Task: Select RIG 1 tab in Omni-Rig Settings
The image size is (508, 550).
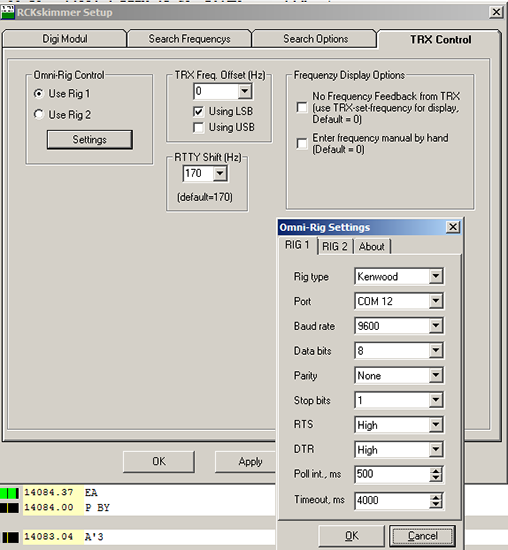Action: tap(298, 245)
